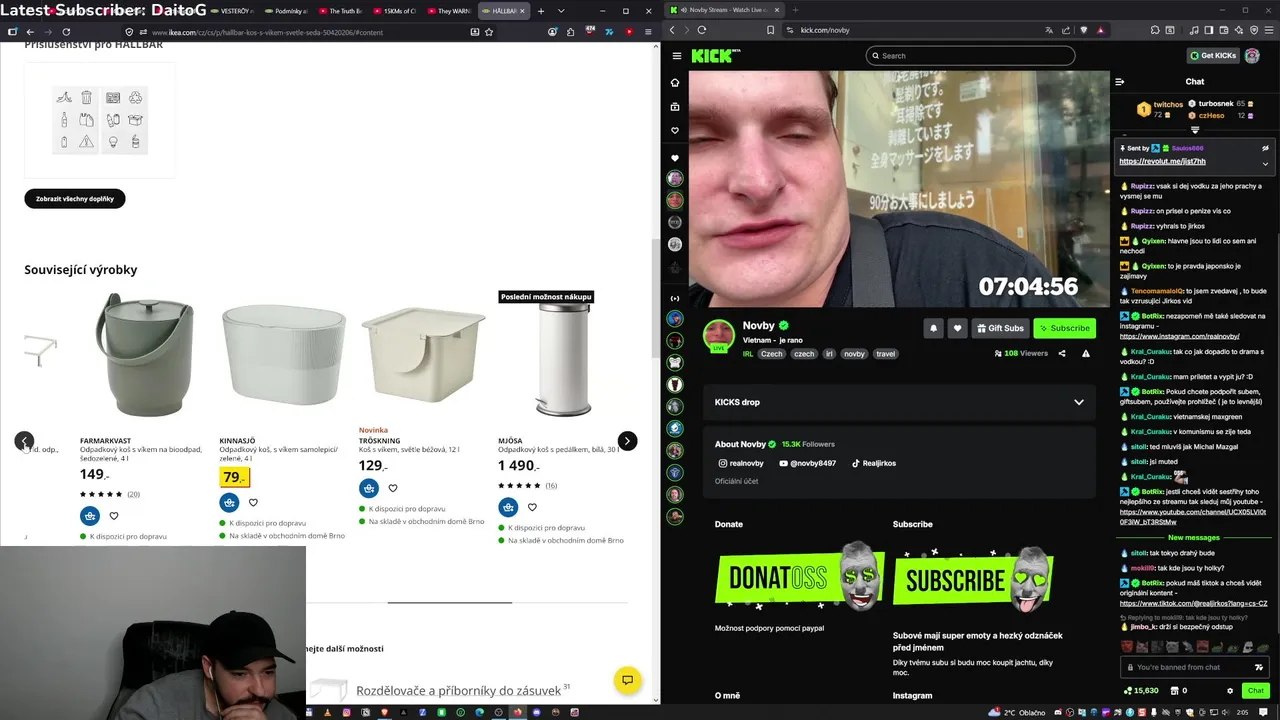Click the Gift Subs button
The width and height of the screenshot is (1280, 720).
click(1000, 328)
